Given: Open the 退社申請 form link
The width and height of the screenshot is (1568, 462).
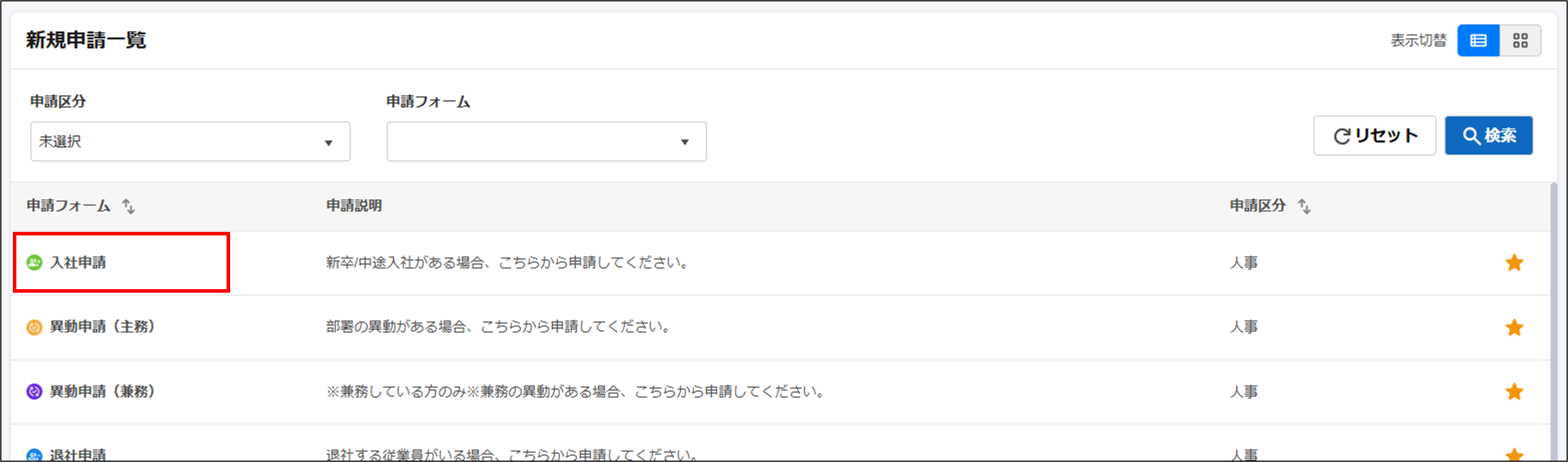Looking at the screenshot, I should click(x=78, y=455).
